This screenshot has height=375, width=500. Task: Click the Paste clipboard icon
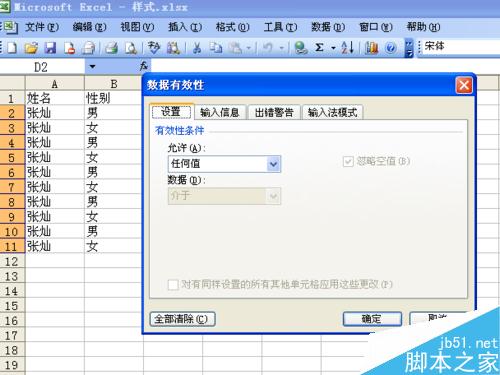click(235, 48)
